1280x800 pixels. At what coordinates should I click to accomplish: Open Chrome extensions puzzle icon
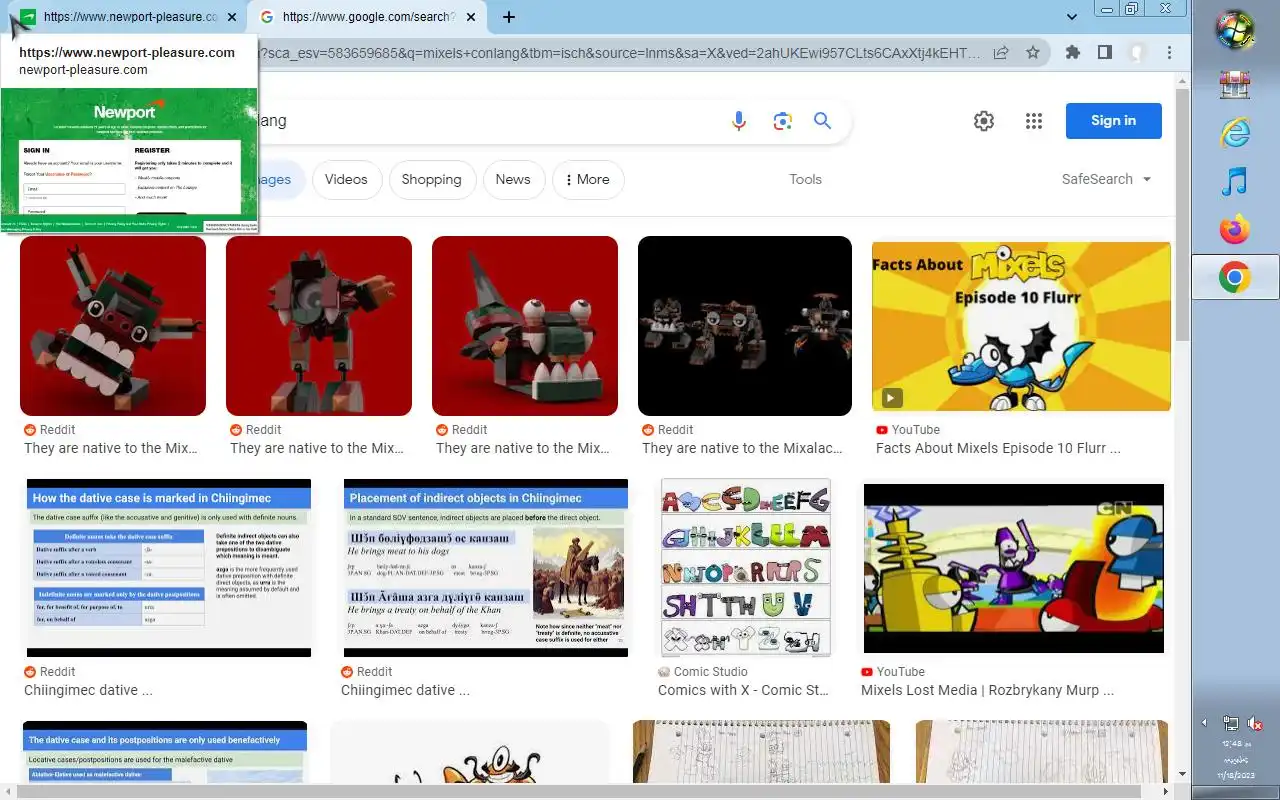click(x=1073, y=52)
